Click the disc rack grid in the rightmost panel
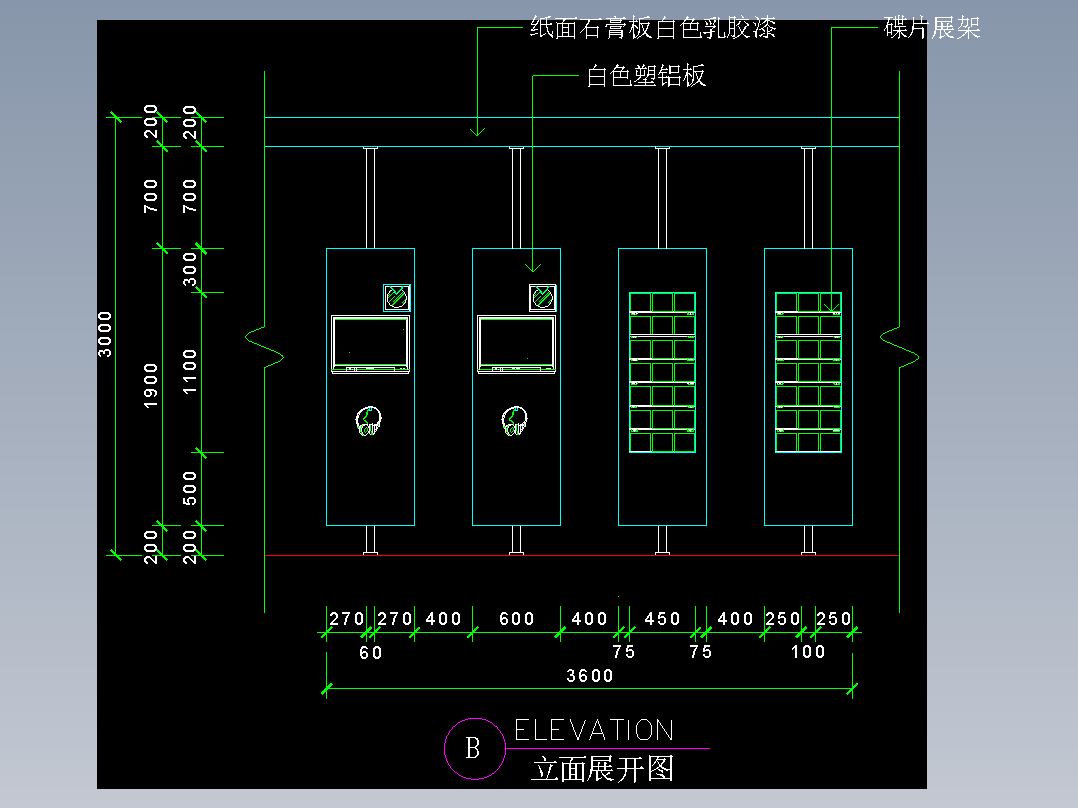This screenshot has height=808, width=1078. [x=808, y=372]
